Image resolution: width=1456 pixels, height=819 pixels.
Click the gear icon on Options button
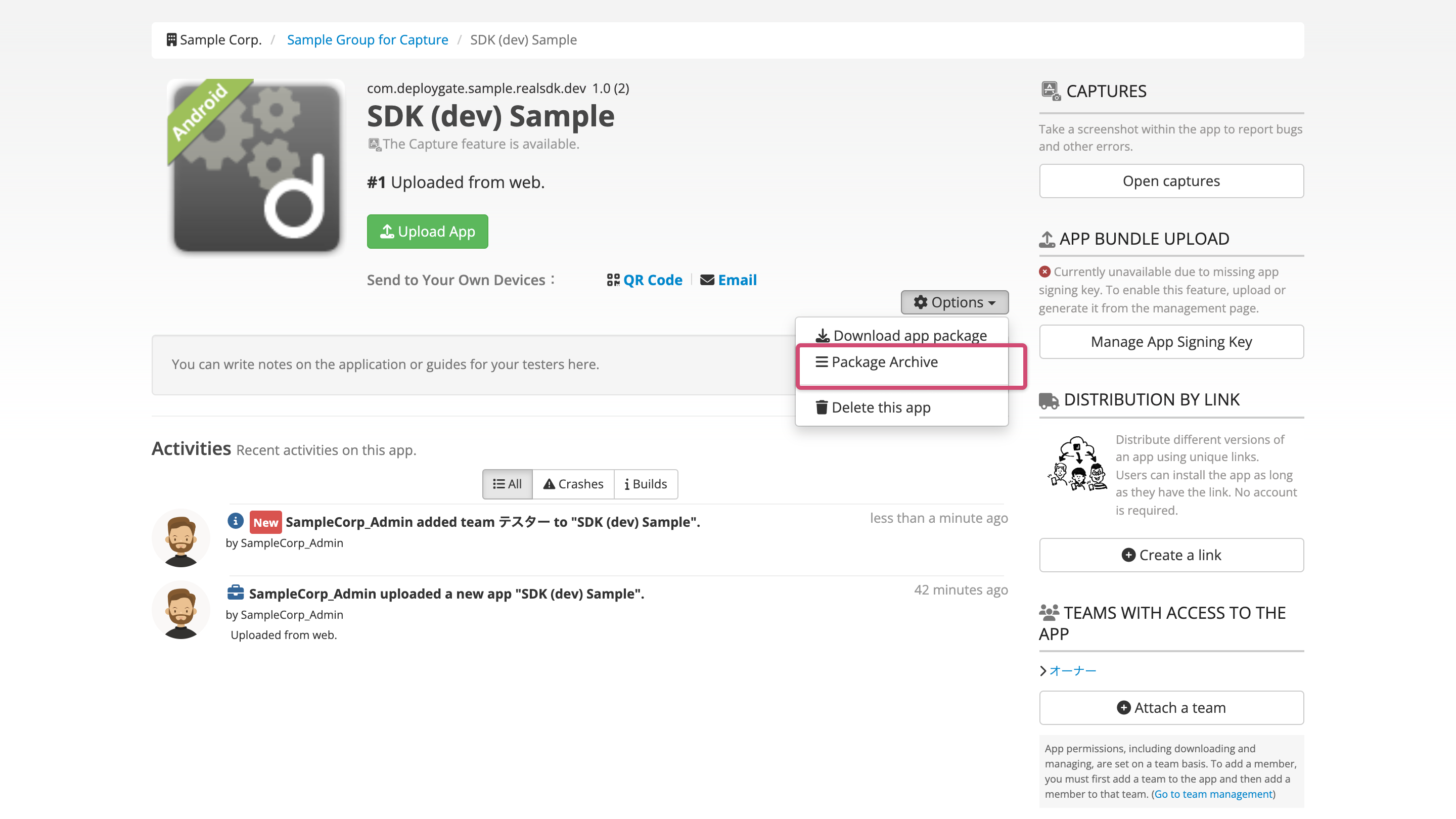[921, 302]
